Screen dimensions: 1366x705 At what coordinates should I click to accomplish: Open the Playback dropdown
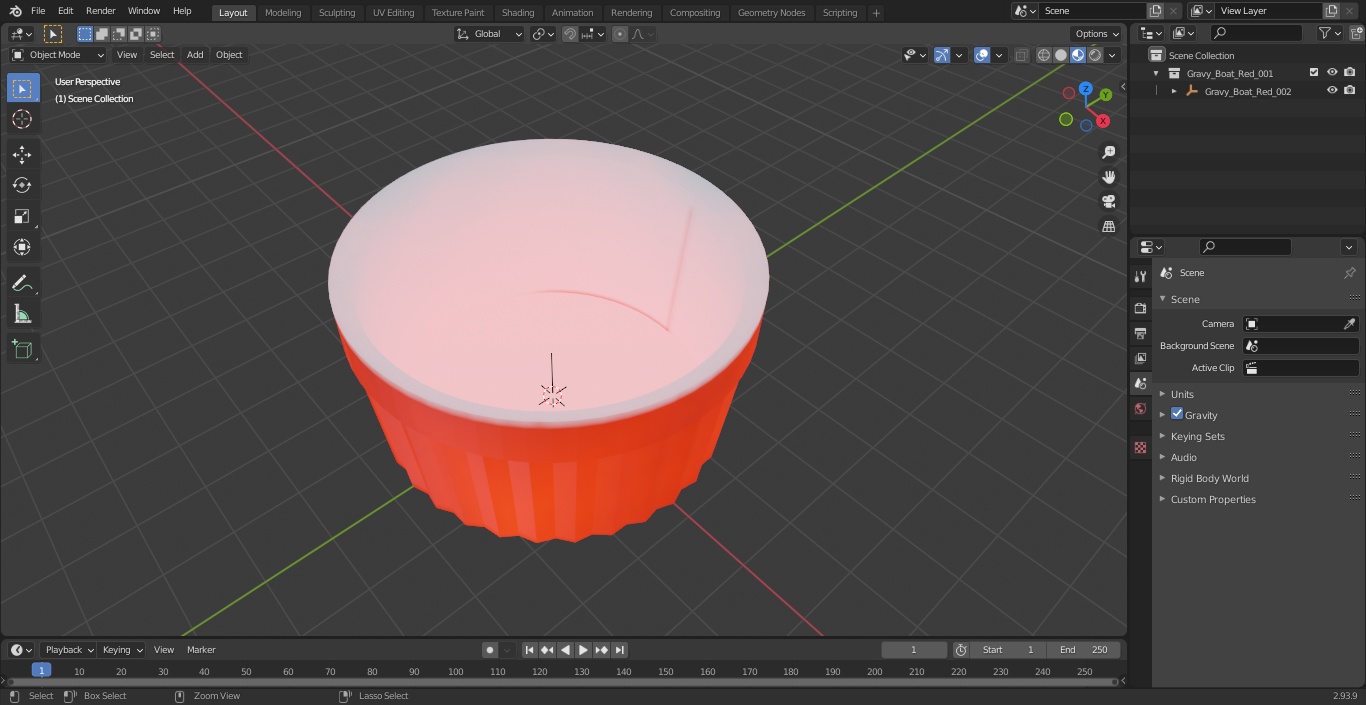click(x=68, y=650)
